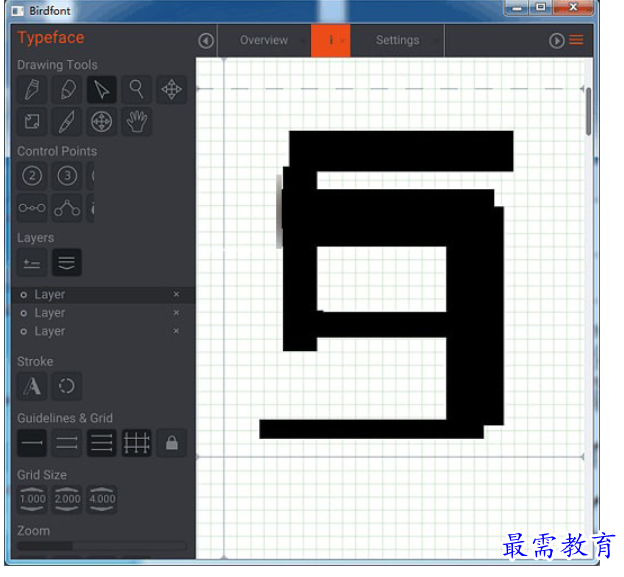
Task: Click the add new layer button
Action: [32, 263]
